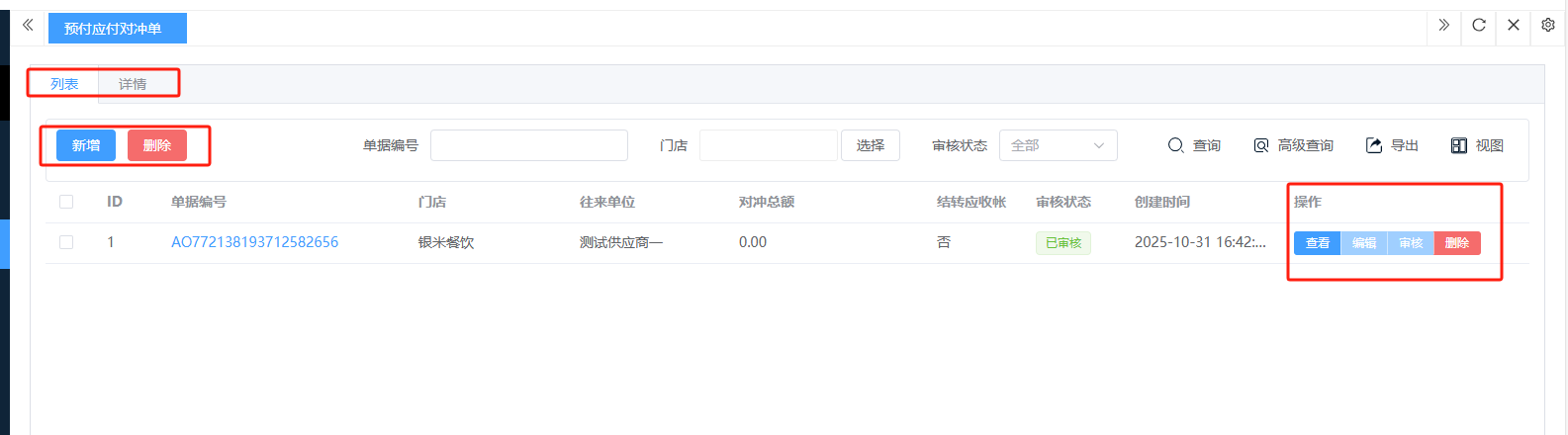Select the 列表 tab
The image size is (1568, 435).
64,84
